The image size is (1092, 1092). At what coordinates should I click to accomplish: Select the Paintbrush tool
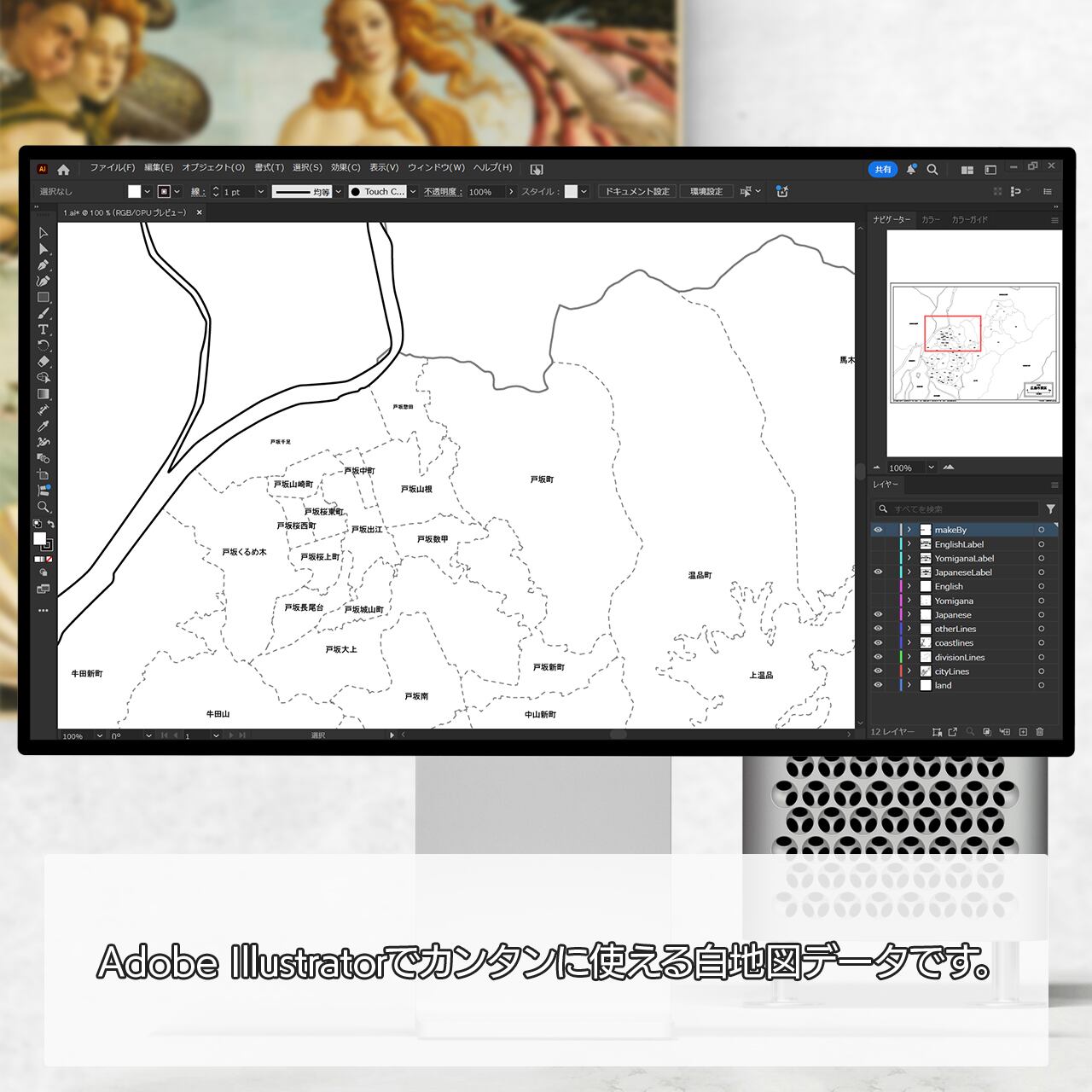[x=43, y=313]
